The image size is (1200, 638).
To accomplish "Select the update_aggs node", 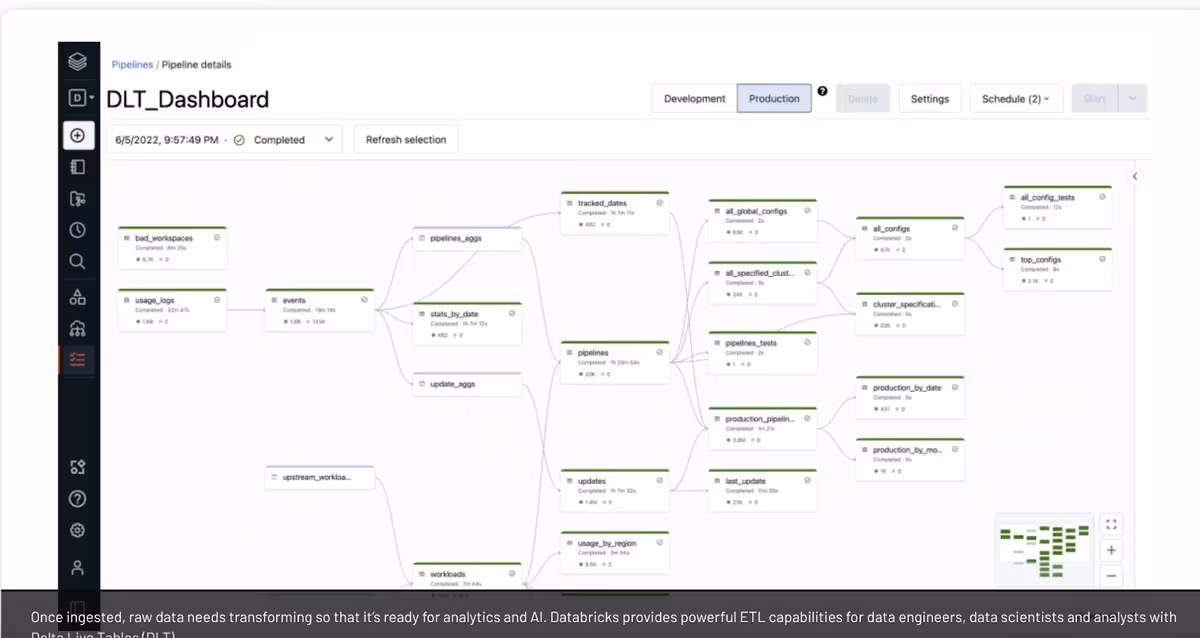I will click(467, 384).
